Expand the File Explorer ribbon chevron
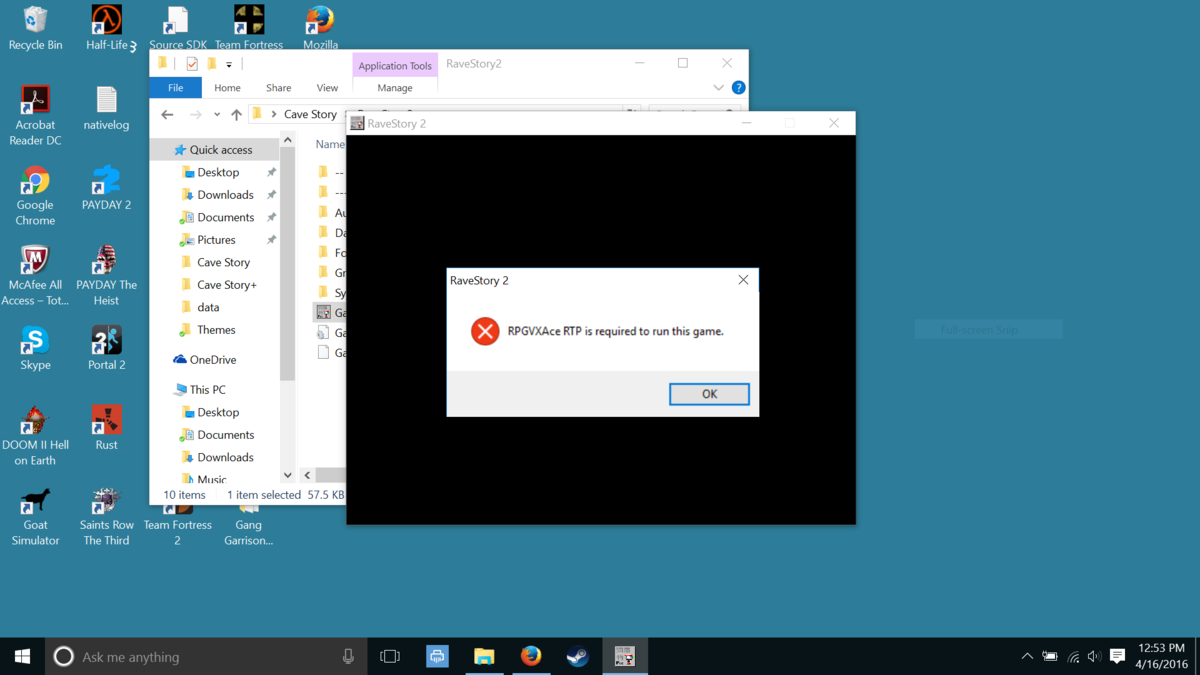This screenshot has width=1200, height=675. click(718, 88)
